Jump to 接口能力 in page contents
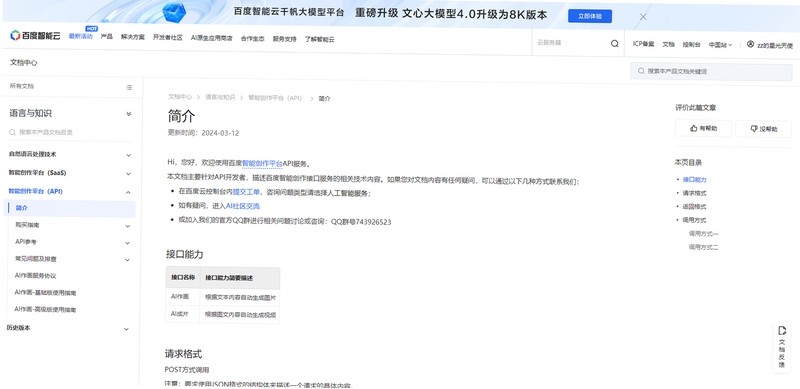The height and width of the screenshot is (389, 800). (694, 180)
